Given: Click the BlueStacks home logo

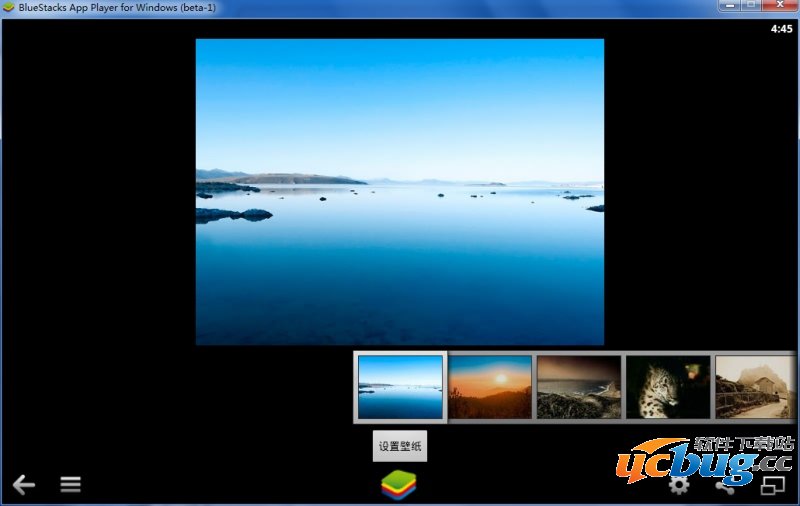Looking at the screenshot, I should (x=398, y=484).
